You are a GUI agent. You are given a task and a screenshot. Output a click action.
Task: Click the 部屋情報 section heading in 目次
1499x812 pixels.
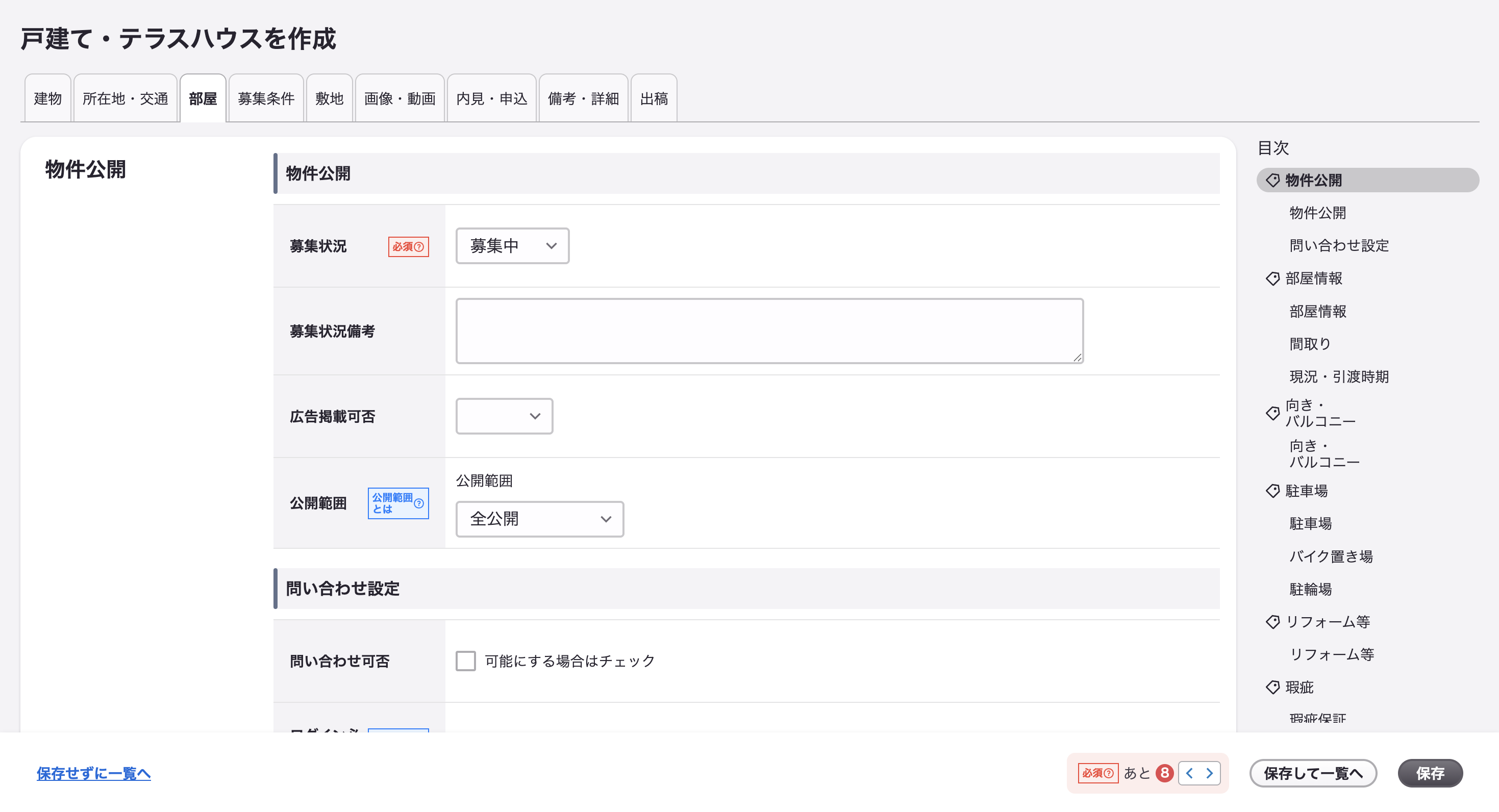click(x=1314, y=278)
